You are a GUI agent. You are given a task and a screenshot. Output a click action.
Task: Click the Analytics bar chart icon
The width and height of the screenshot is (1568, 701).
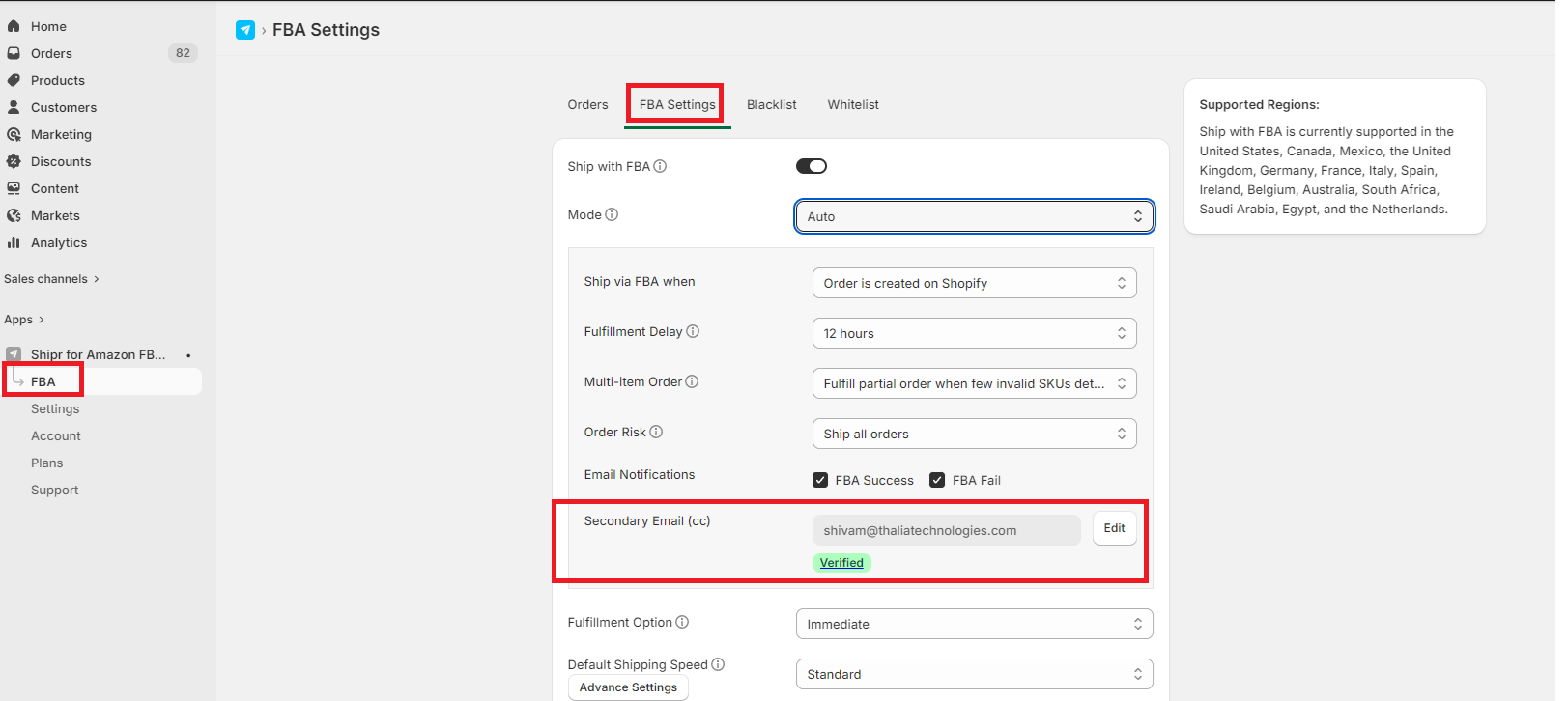coord(14,242)
